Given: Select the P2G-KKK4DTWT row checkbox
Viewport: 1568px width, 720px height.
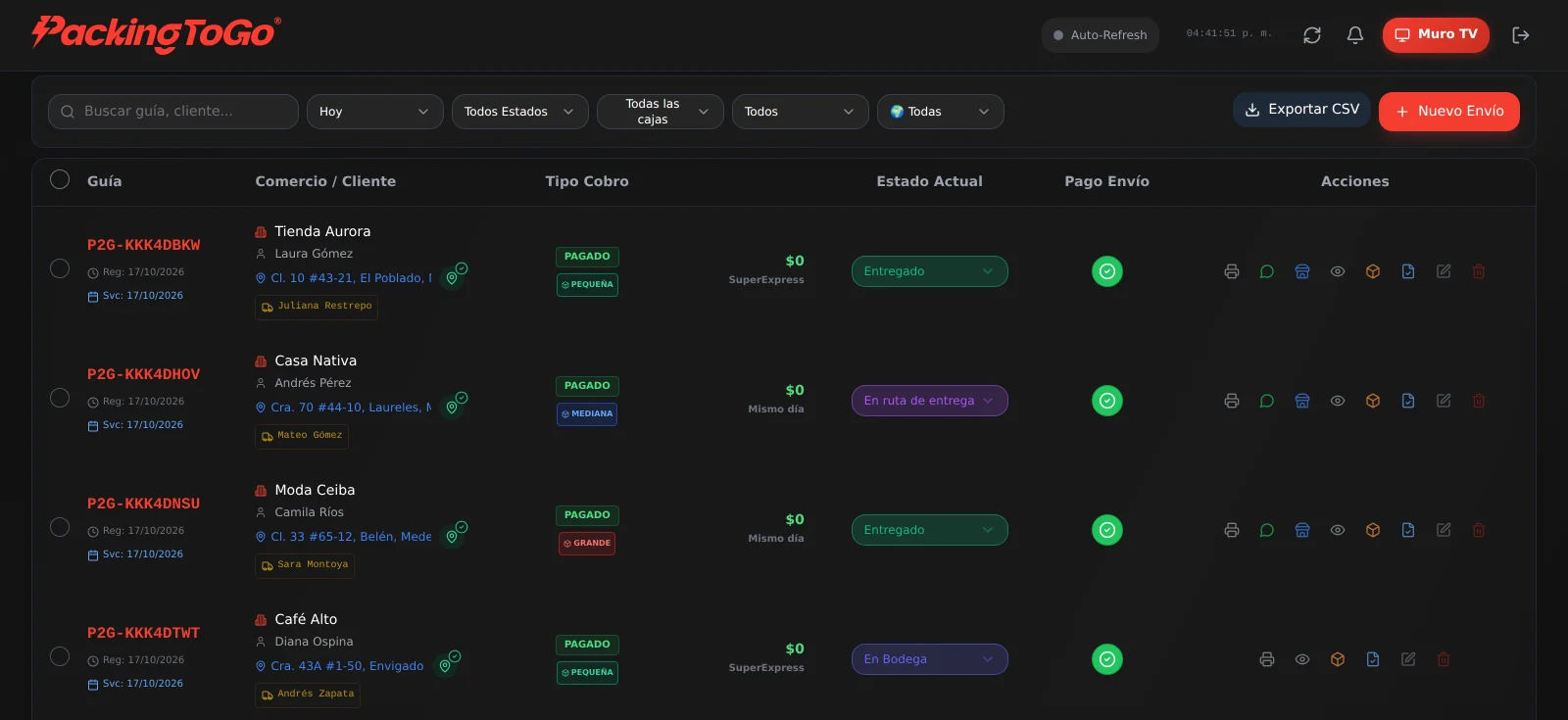Looking at the screenshot, I should (60, 656).
